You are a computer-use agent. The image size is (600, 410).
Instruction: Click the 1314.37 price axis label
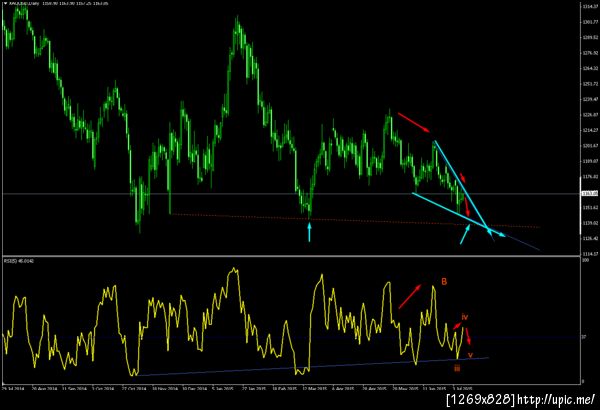click(590, 7)
